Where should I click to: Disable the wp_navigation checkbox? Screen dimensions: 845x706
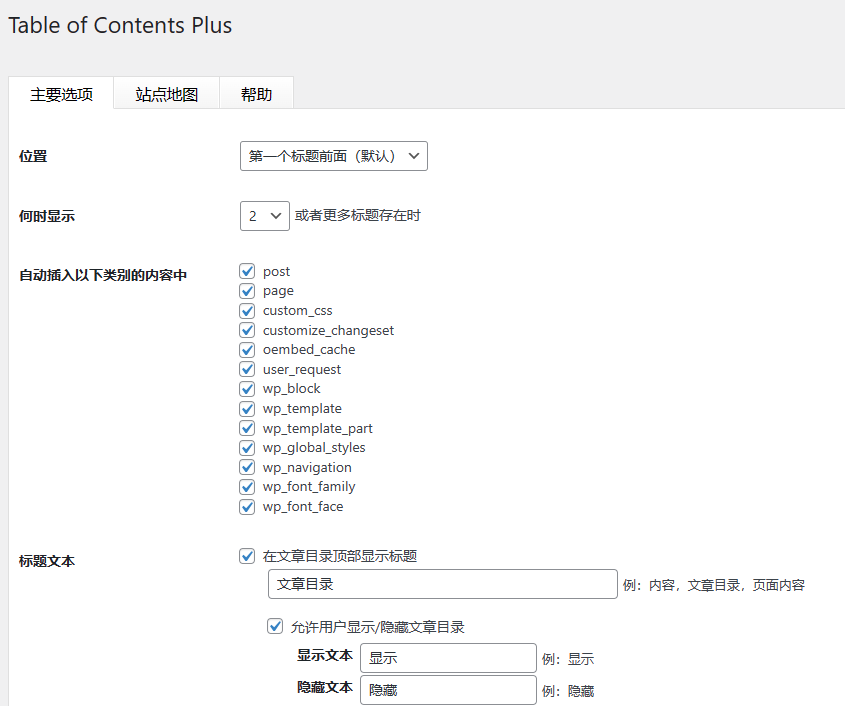coord(247,467)
